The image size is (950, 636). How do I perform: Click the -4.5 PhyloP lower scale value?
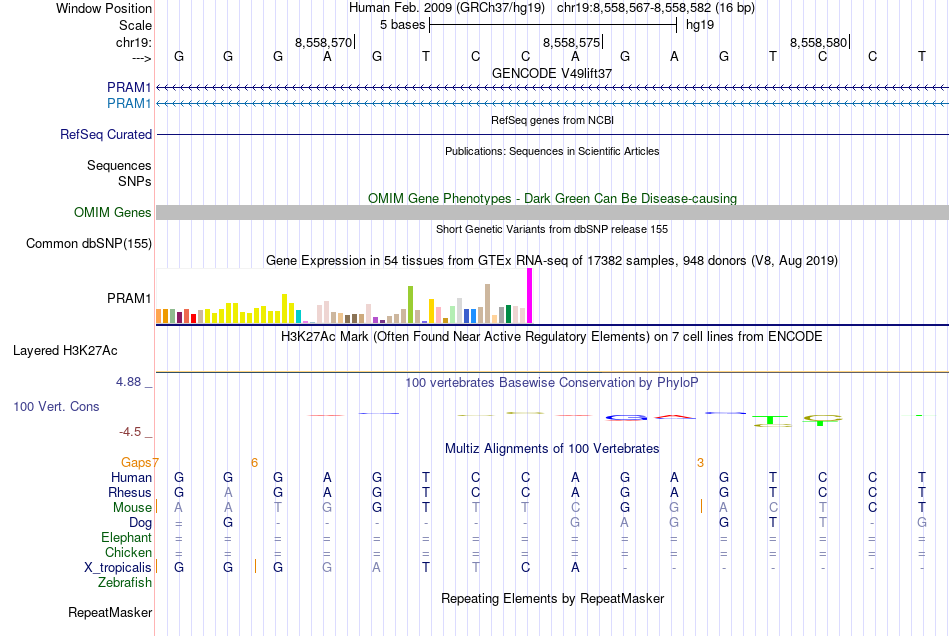point(130,432)
